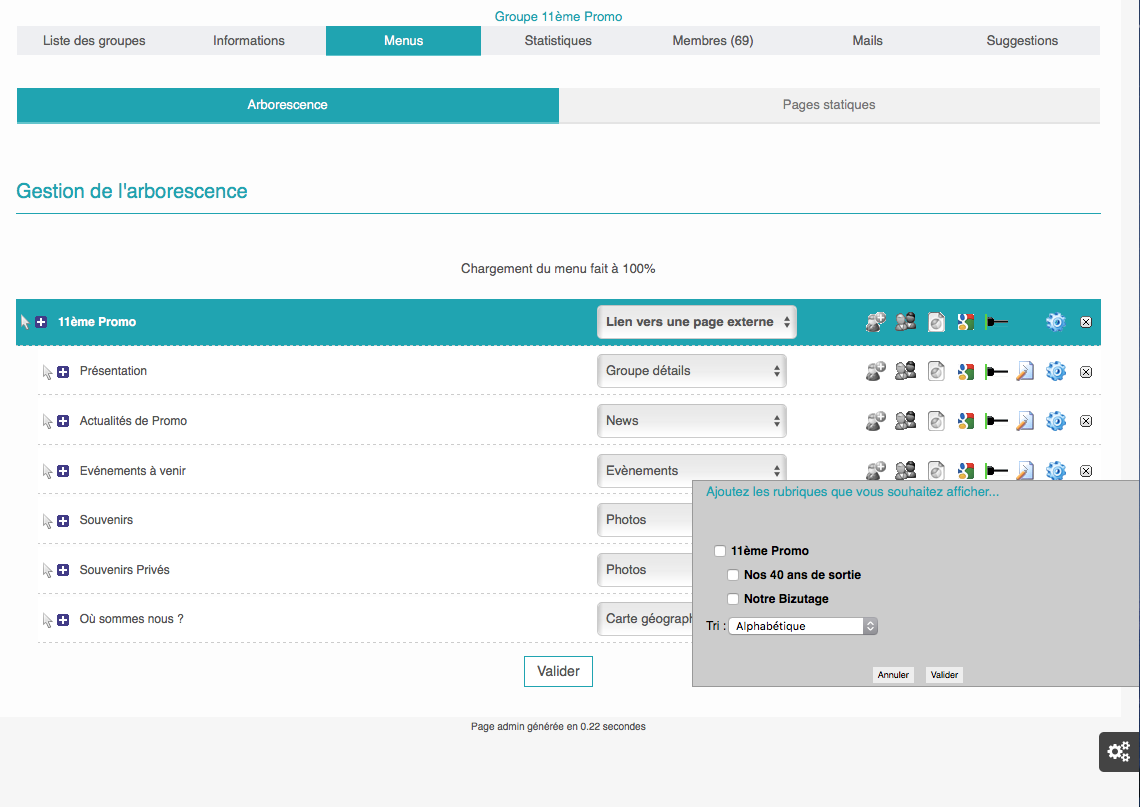Image resolution: width=1140 pixels, height=807 pixels.
Task: Switch to the Statistiques tab
Action: pyautogui.click(x=558, y=41)
